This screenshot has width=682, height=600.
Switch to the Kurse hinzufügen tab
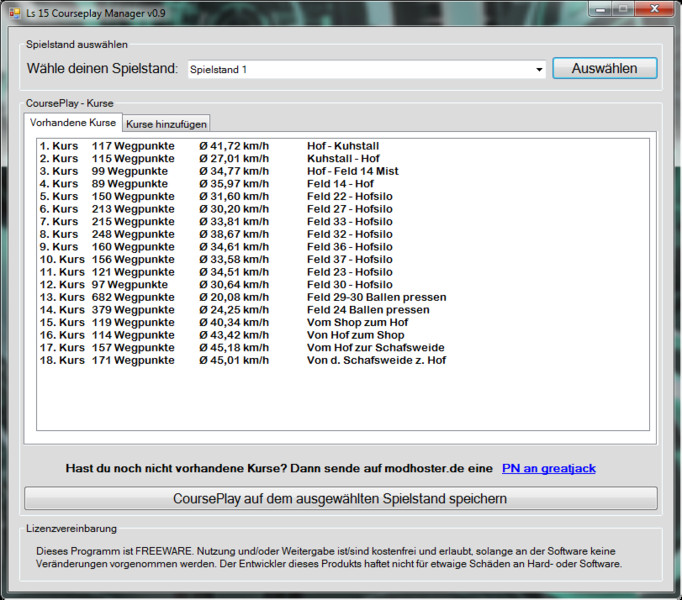[166, 124]
